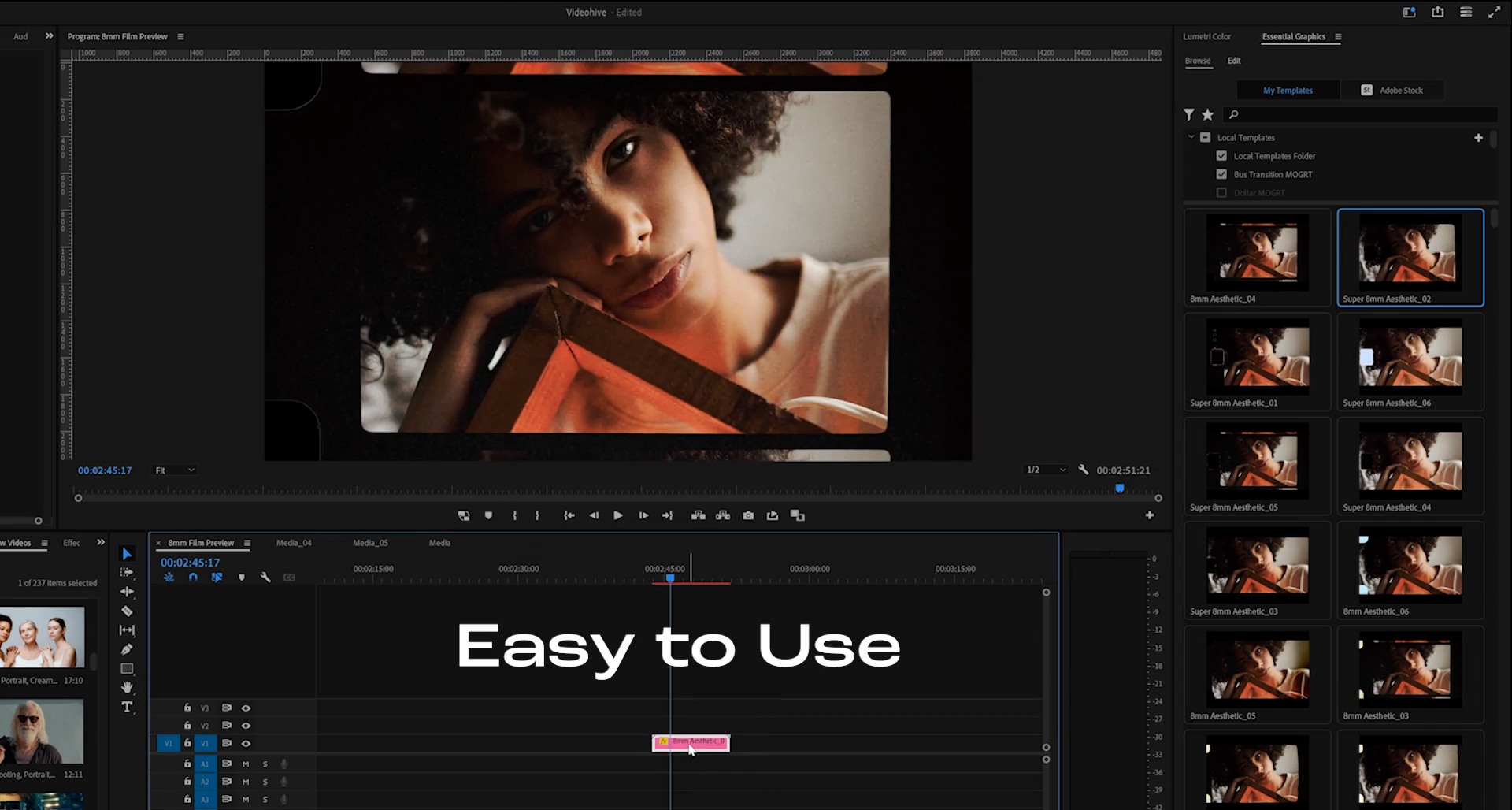Image resolution: width=1512 pixels, height=810 pixels.
Task: Open Program monitor wrench settings
Action: pyautogui.click(x=1084, y=470)
